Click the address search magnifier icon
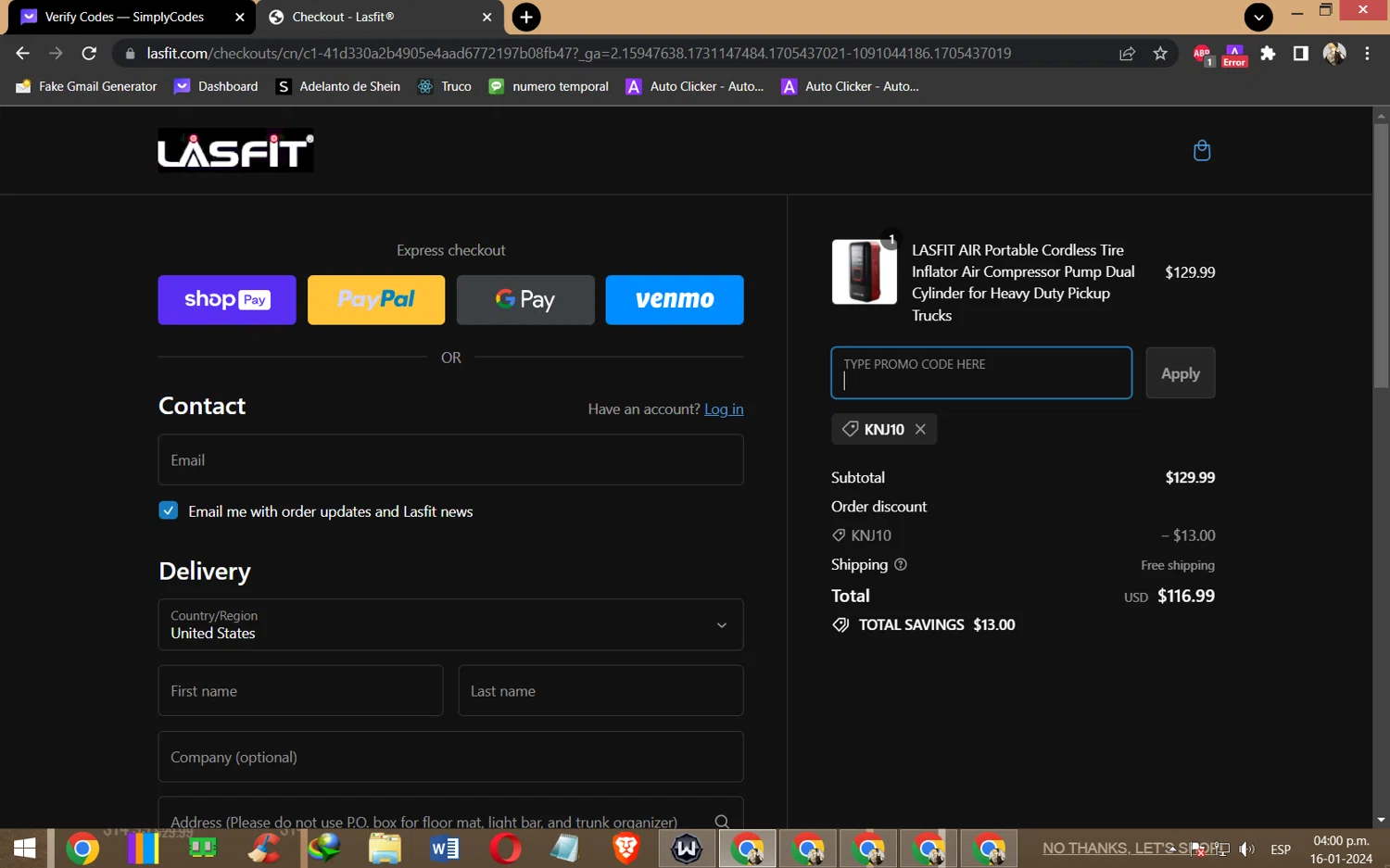1390x868 pixels. point(722,822)
